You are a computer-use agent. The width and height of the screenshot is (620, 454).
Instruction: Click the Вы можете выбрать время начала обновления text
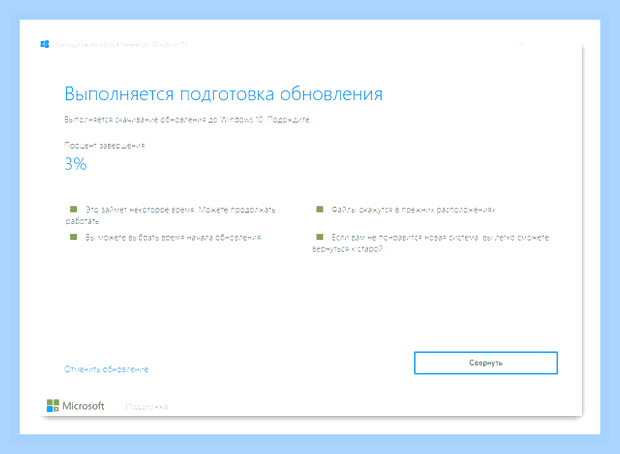173,237
